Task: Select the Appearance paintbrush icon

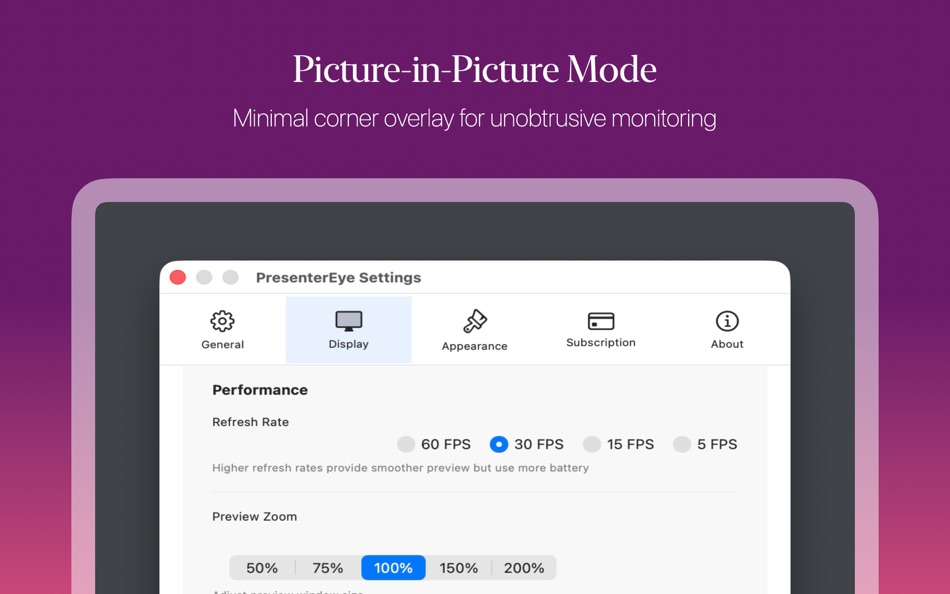Action: (x=474, y=321)
